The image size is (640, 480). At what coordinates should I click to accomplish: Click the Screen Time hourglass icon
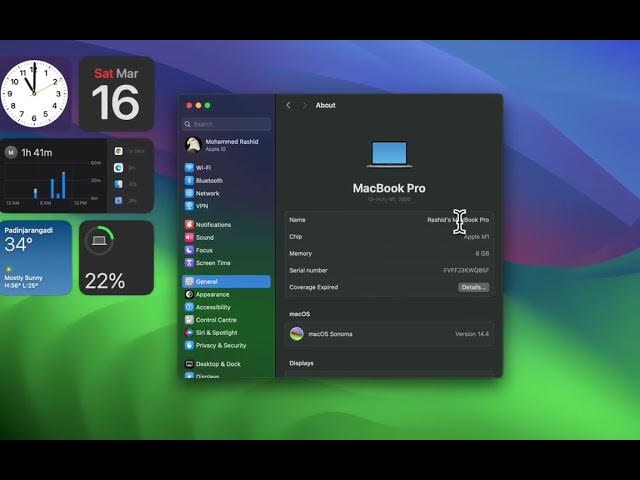[189, 263]
